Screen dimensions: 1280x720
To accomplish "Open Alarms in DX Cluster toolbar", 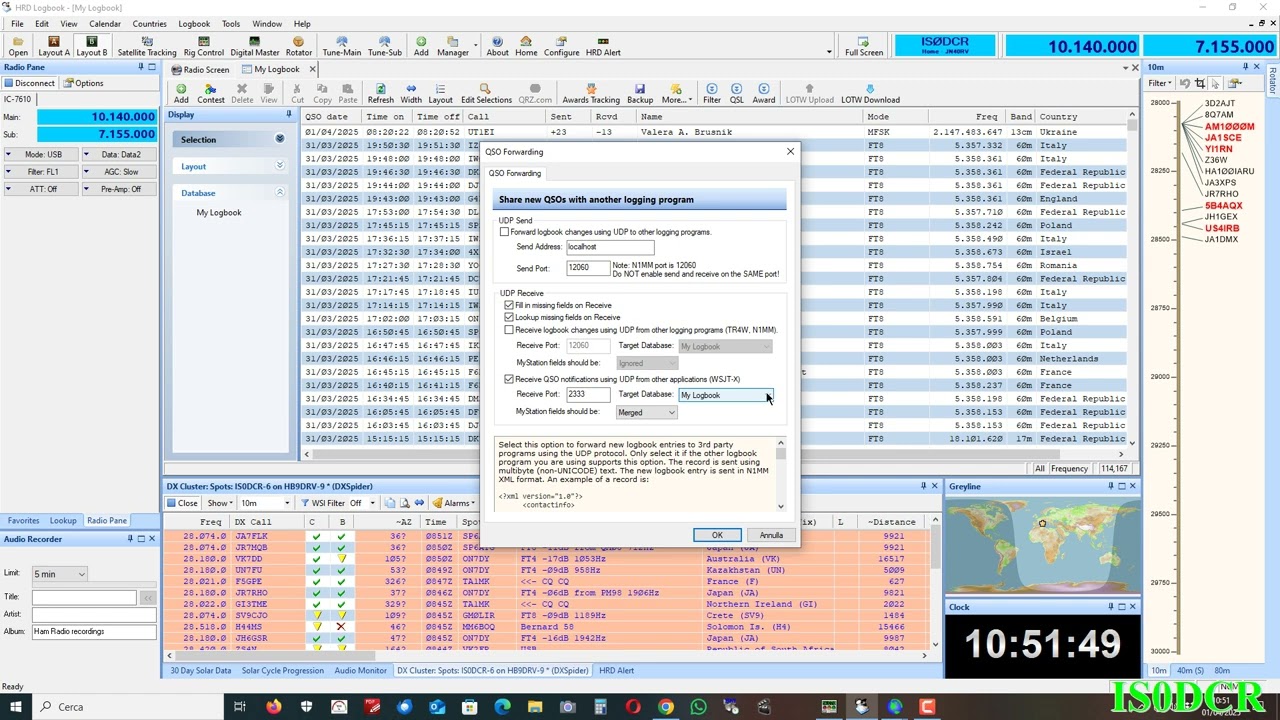I will click(x=456, y=503).
